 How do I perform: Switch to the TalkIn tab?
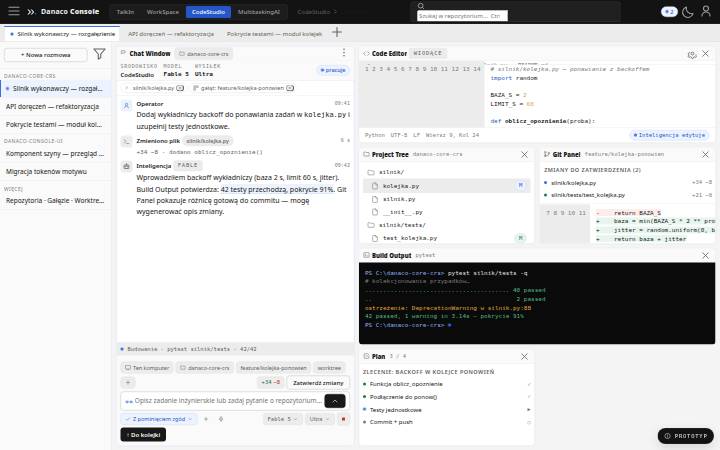pos(125,12)
